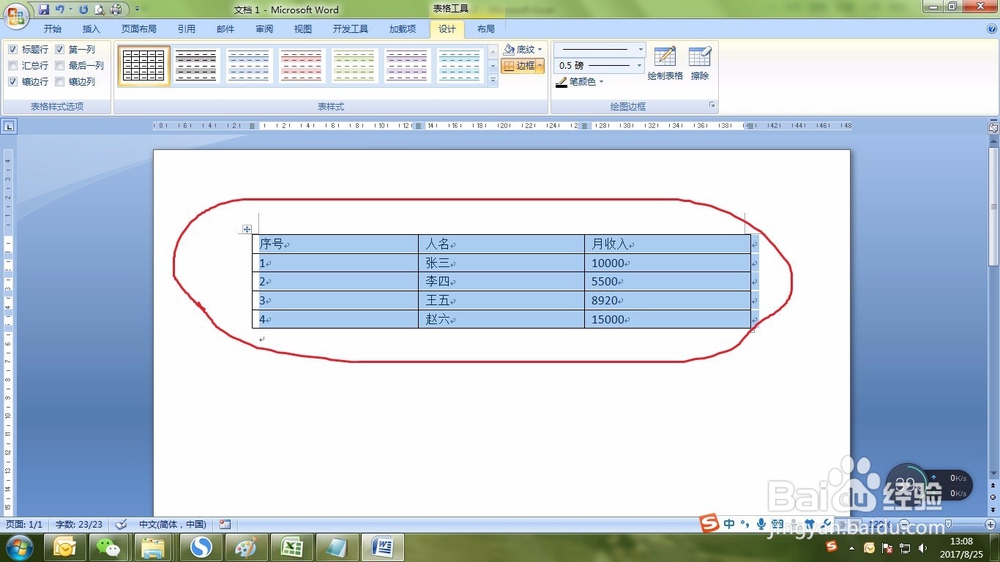Undo the last action

click(x=59, y=10)
